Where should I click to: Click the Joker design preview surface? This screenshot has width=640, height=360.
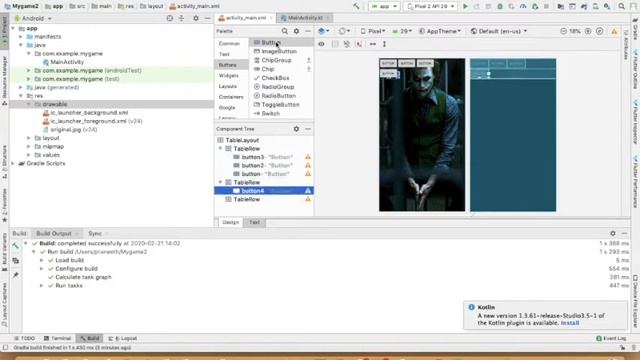coord(422,135)
